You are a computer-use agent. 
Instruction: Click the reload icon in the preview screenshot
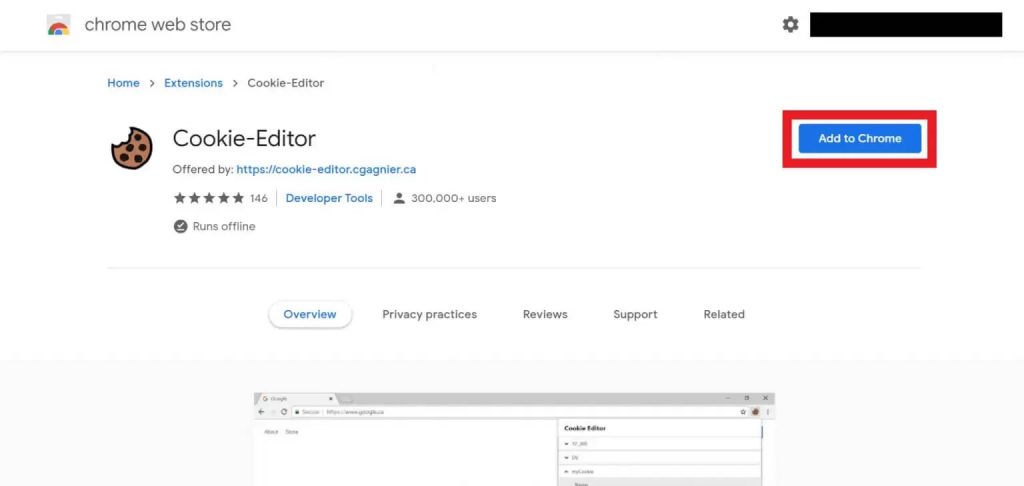click(284, 412)
